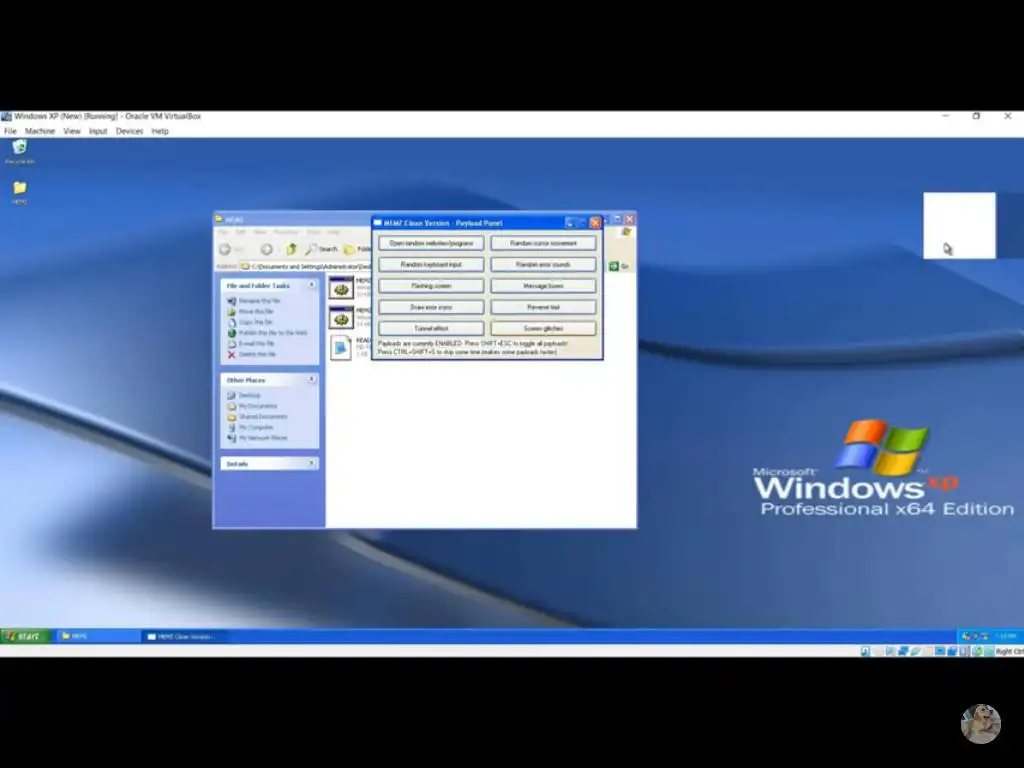Open VirtualBox Input menu
The width and height of the screenshot is (1024, 768).
[x=98, y=131]
